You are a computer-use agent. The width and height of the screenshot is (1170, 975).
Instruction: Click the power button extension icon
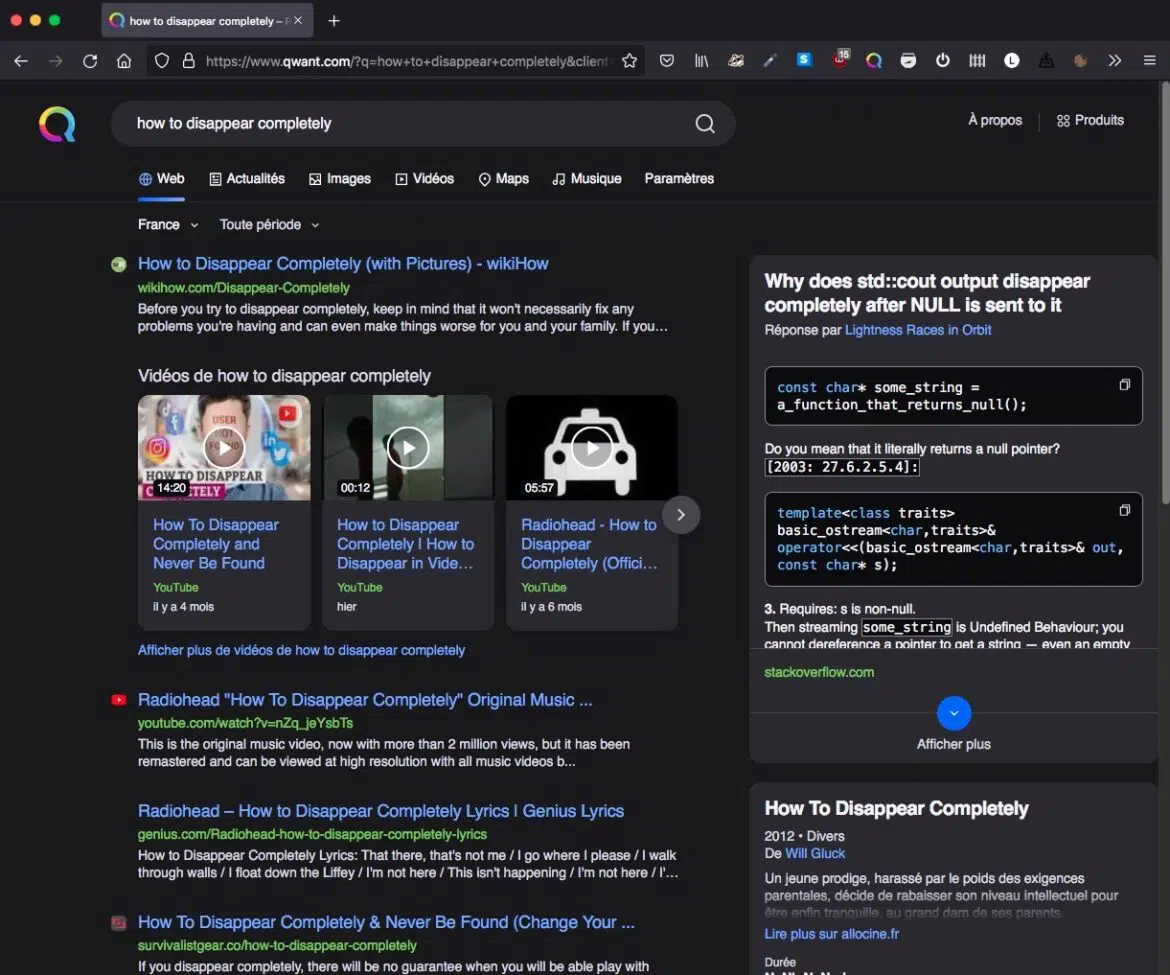pos(942,60)
